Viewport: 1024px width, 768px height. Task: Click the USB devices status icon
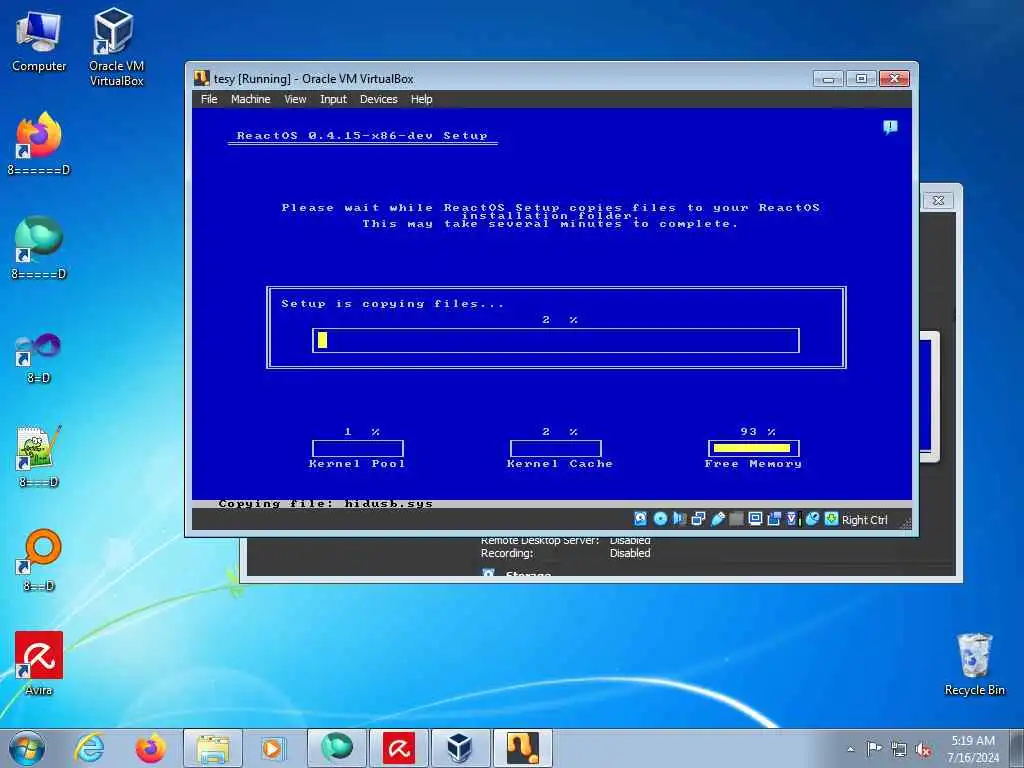coord(718,519)
